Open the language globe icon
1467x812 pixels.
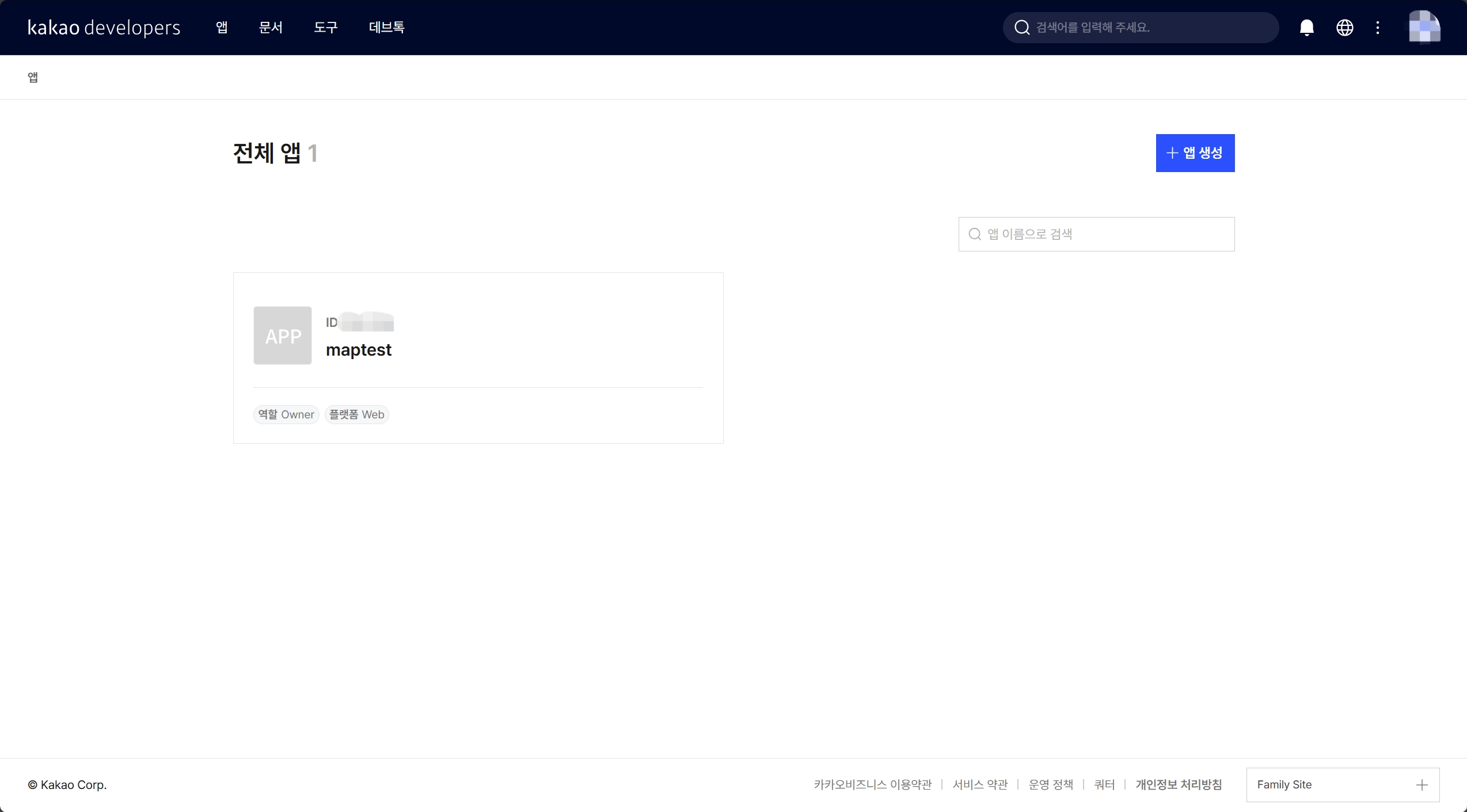click(x=1344, y=28)
